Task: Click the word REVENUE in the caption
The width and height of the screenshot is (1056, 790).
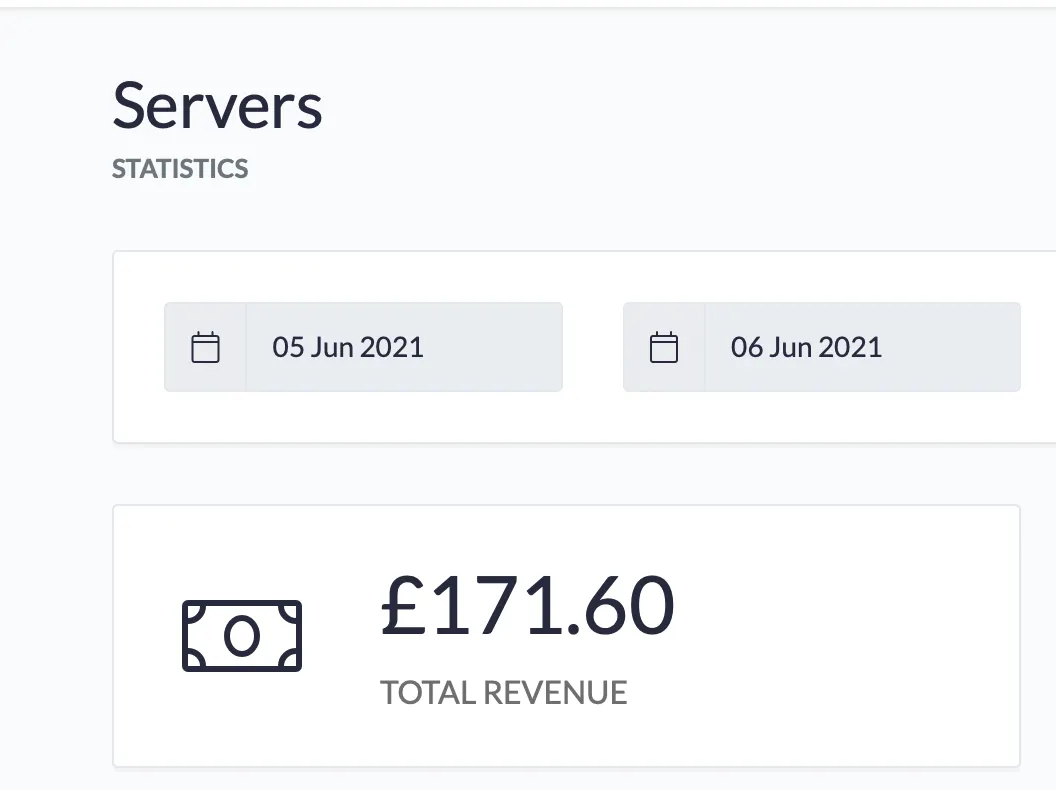Action: pos(555,692)
